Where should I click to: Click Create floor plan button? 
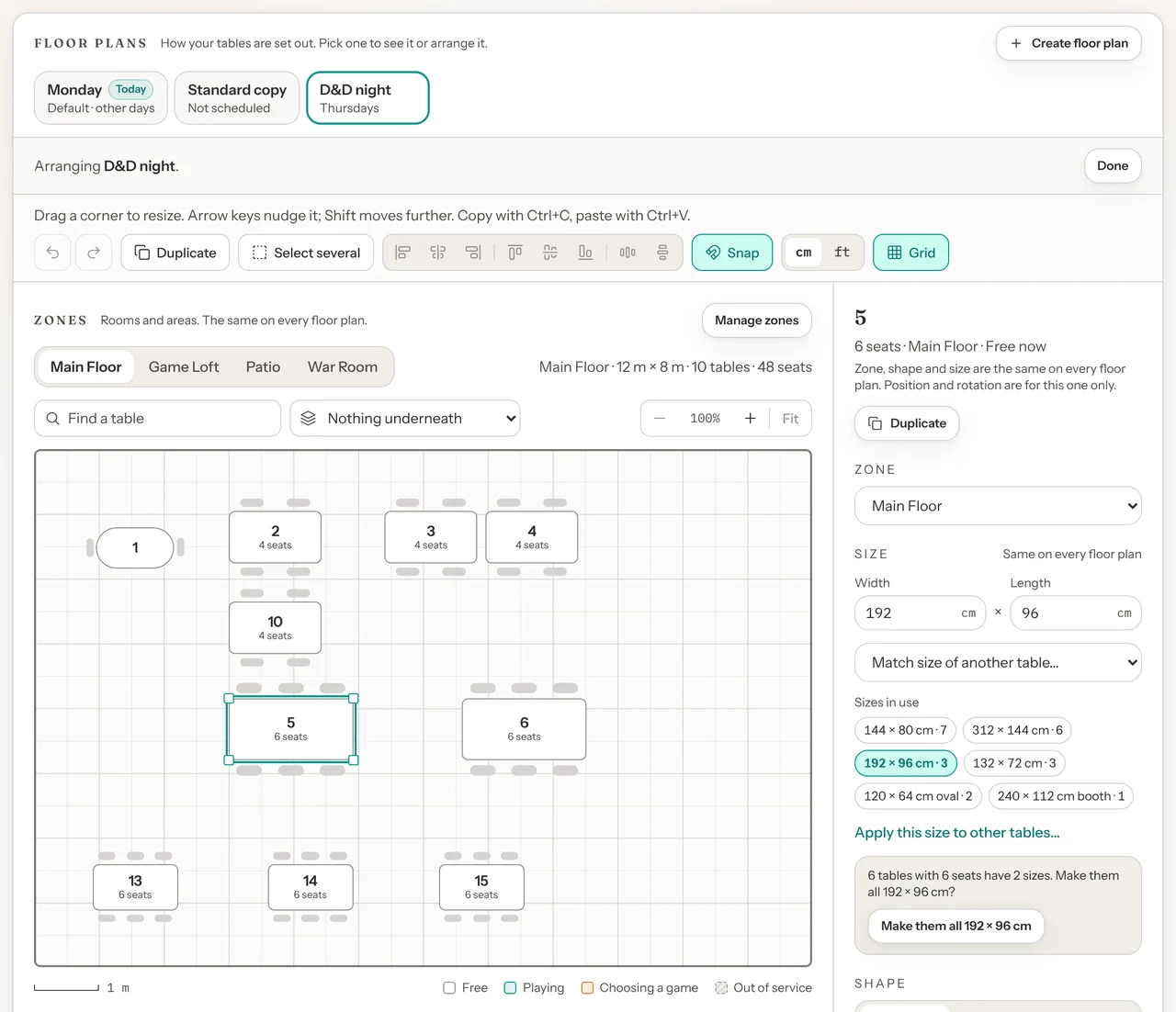(x=1069, y=43)
